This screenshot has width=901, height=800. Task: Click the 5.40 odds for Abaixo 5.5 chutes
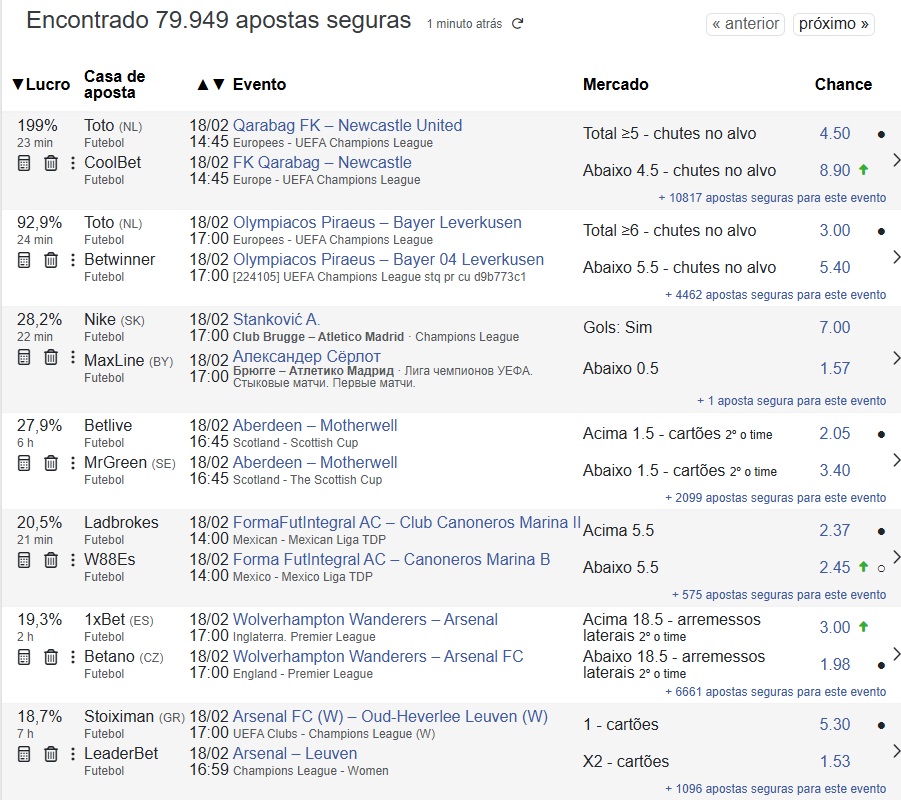click(x=834, y=267)
